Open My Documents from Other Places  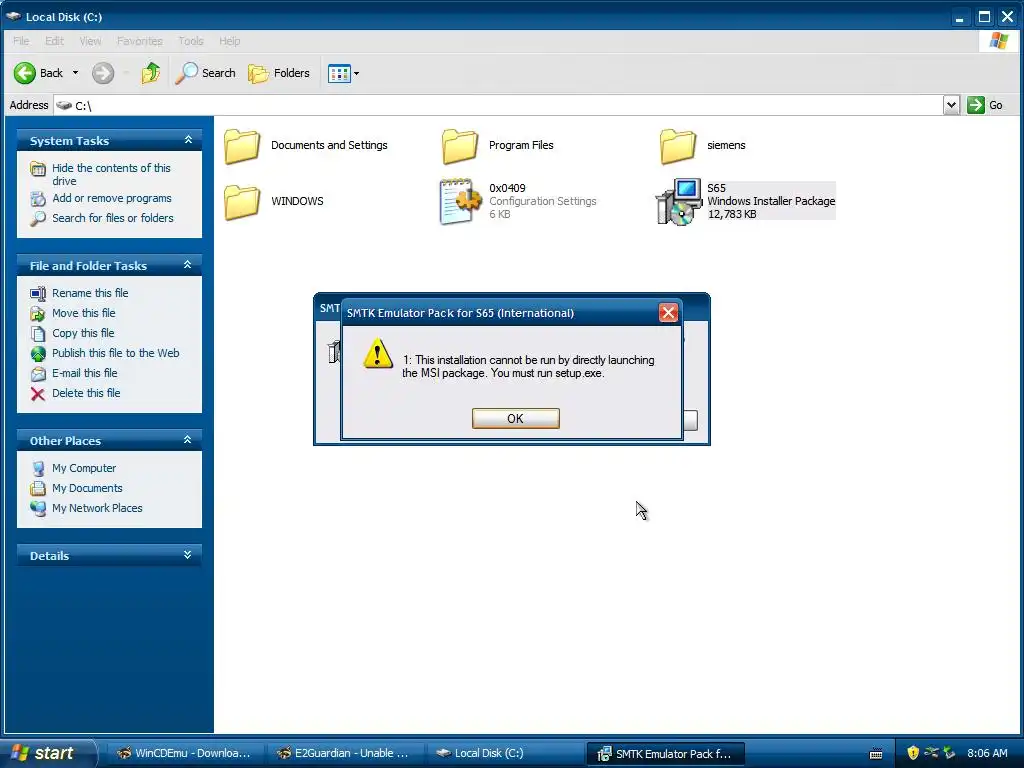[x=87, y=488]
